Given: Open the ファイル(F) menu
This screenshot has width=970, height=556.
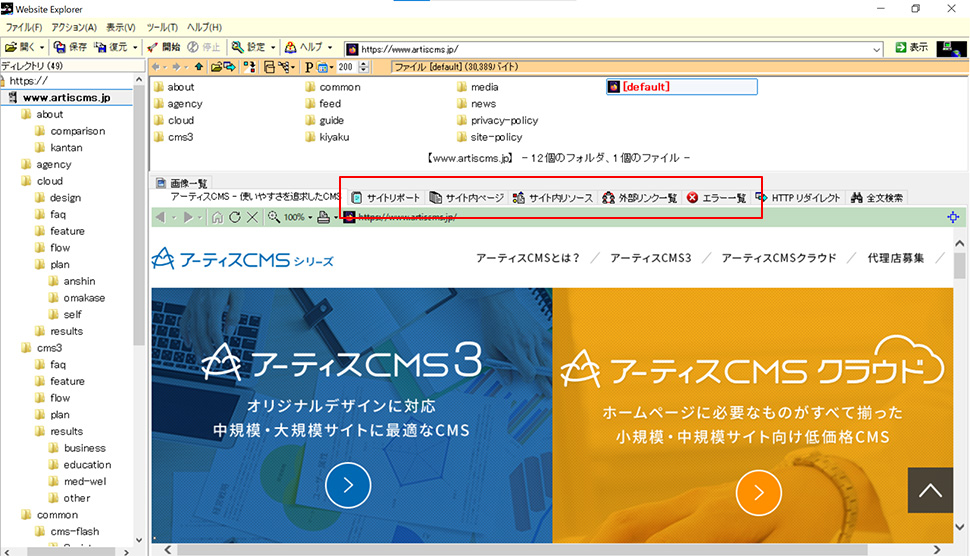Looking at the screenshot, I should (x=24, y=27).
